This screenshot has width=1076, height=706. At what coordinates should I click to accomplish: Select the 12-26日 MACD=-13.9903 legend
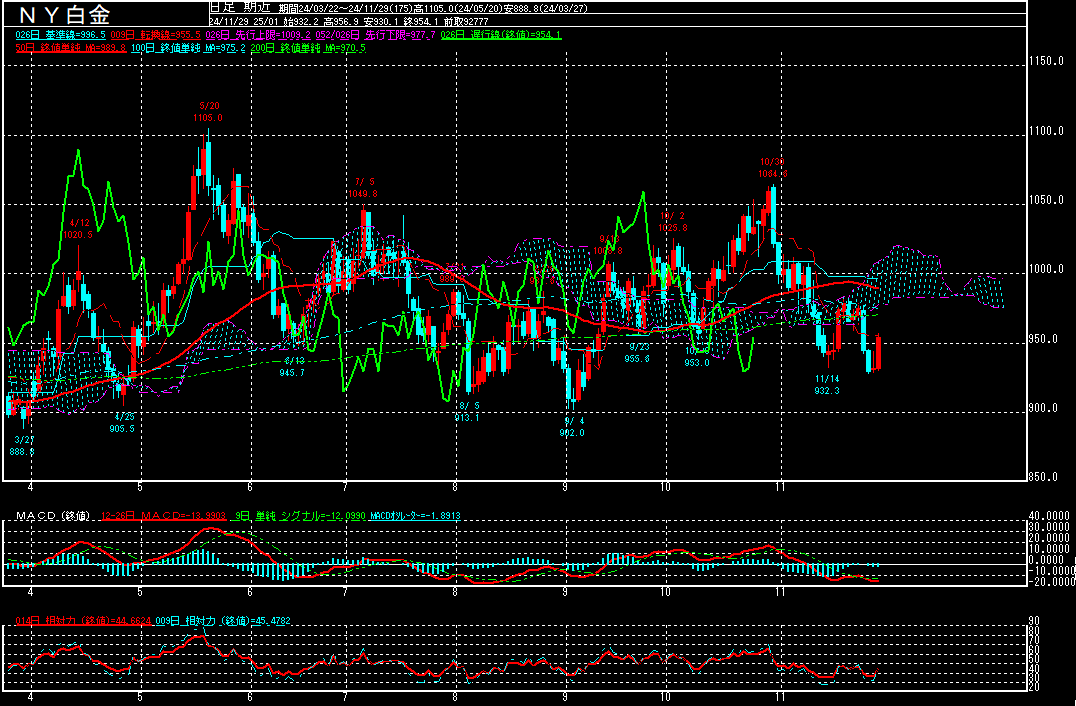(164, 515)
